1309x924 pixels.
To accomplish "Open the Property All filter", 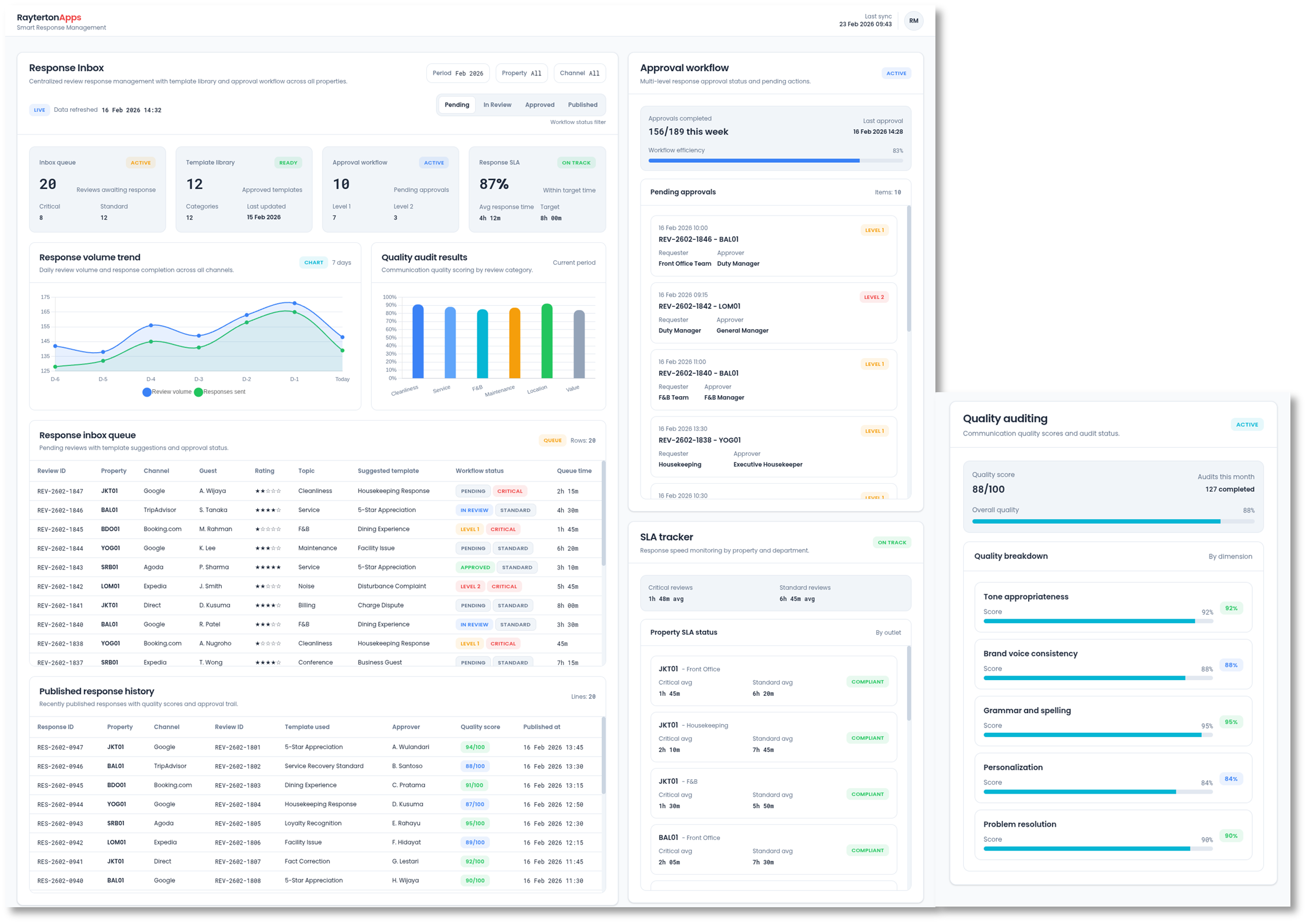I will [x=521, y=72].
